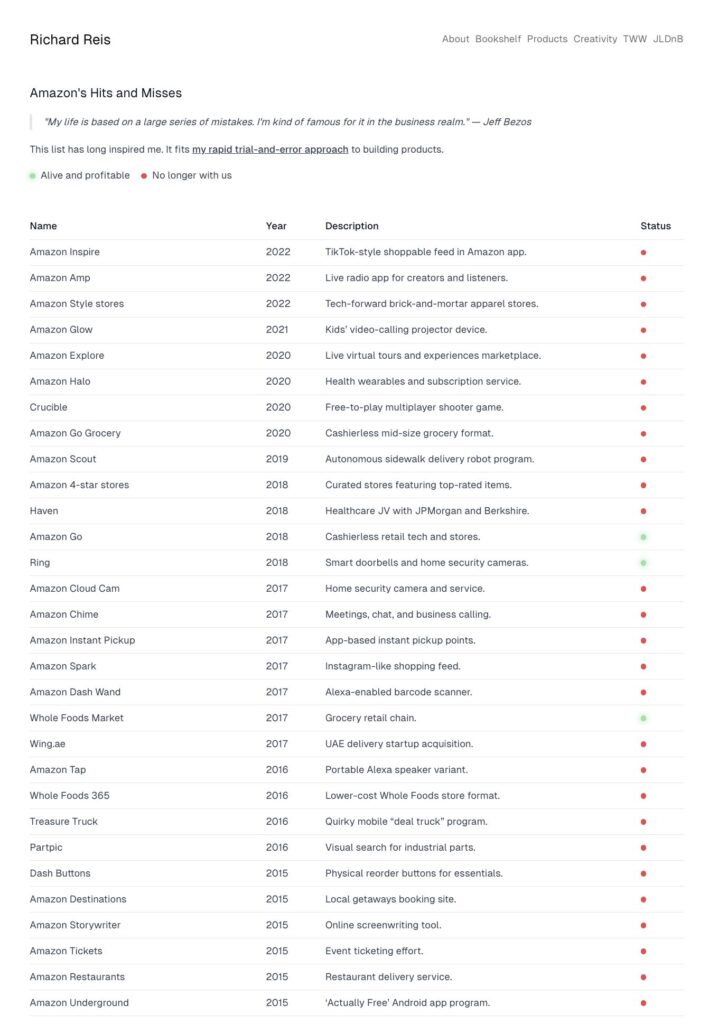Open the Products nav link
Image resolution: width=709 pixels, height=1024 pixels.
tap(547, 39)
